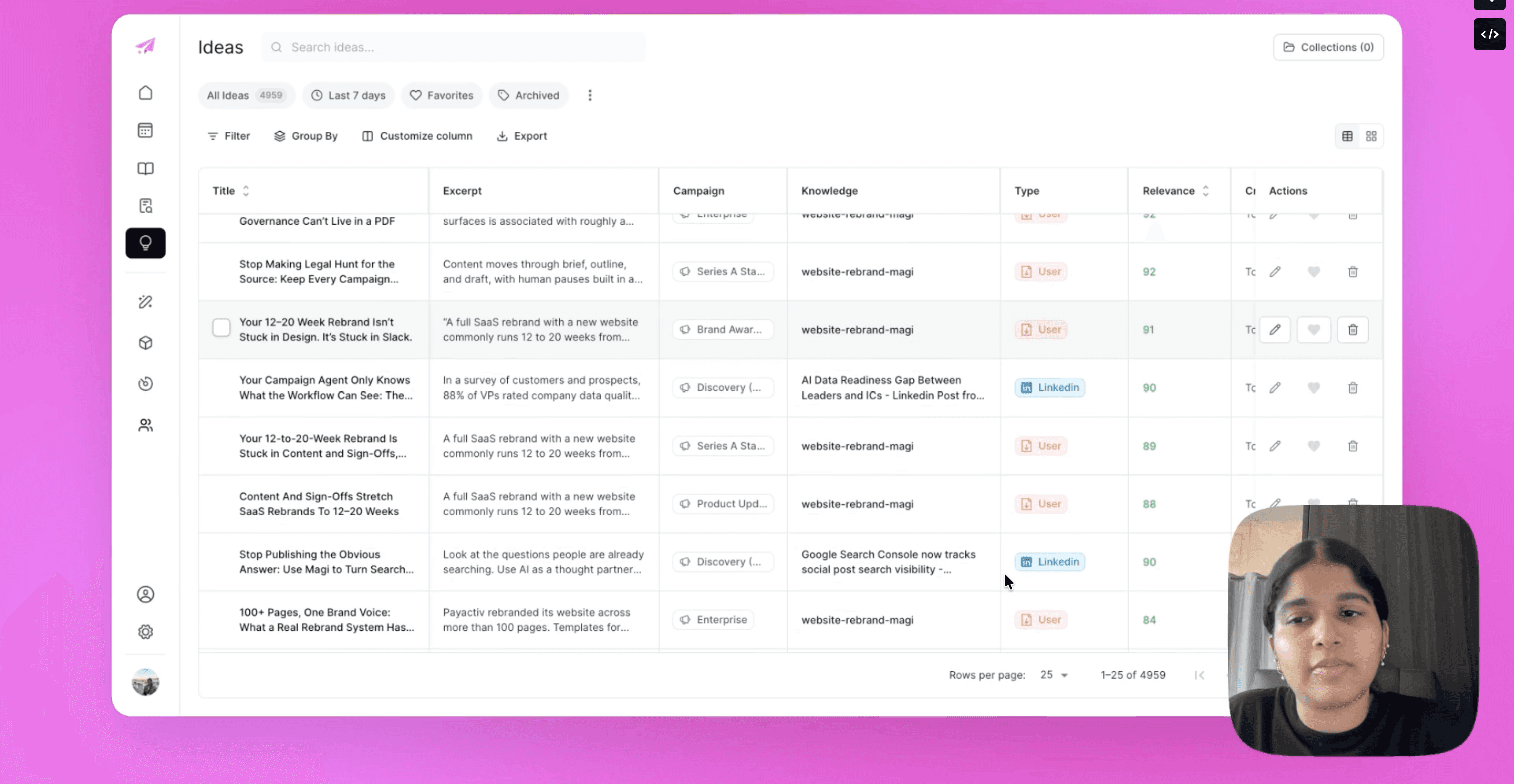1514x784 pixels.
Task: Open the Home icon in the sidebar
Action: click(145, 93)
